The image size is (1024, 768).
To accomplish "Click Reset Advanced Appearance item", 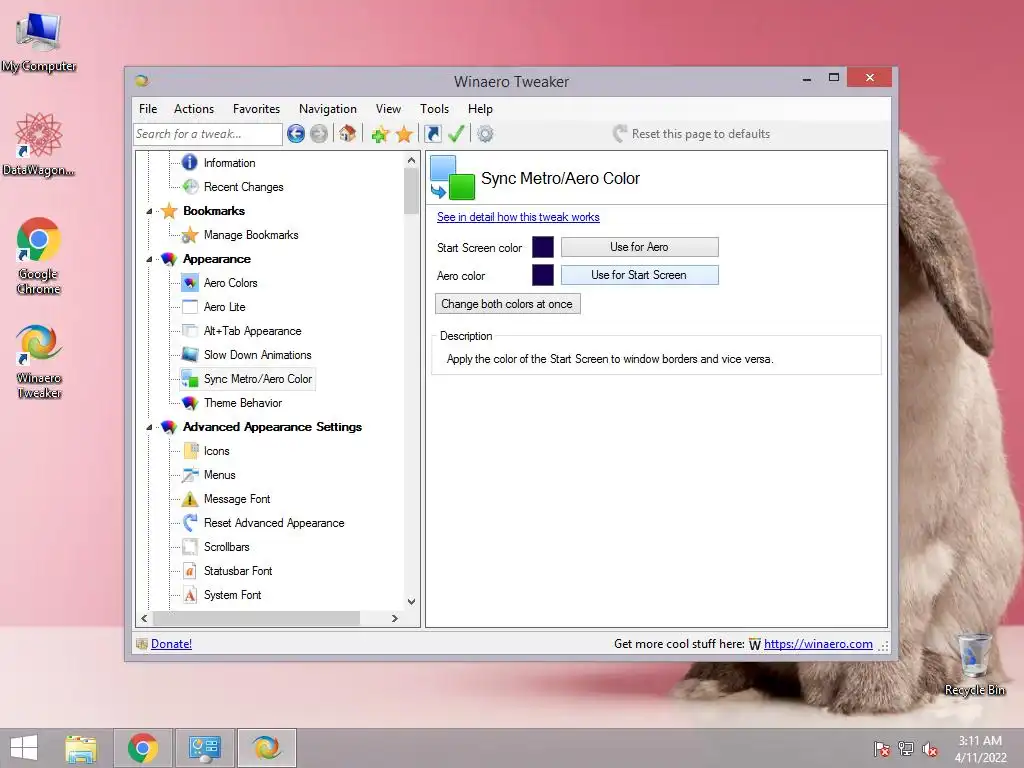I will [x=274, y=523].
